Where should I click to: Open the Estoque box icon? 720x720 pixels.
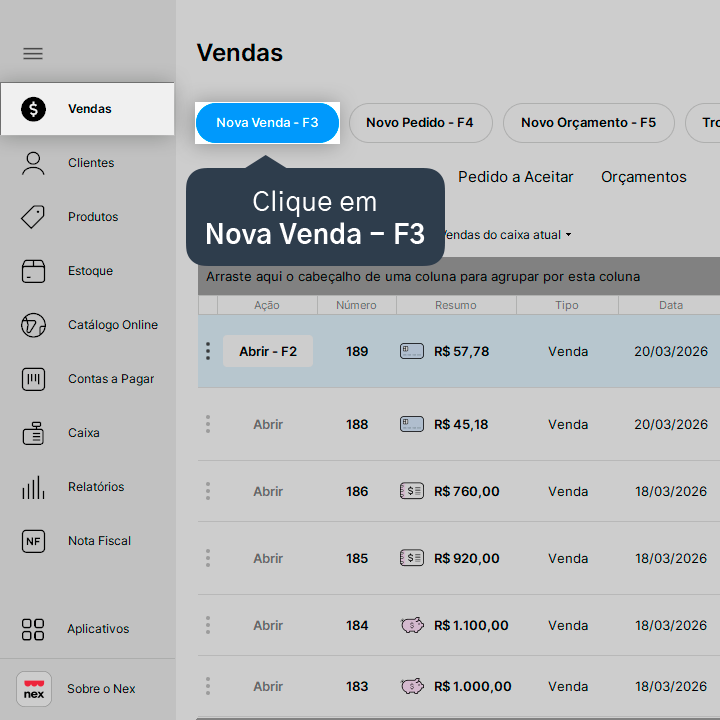[x=34, y=271]
